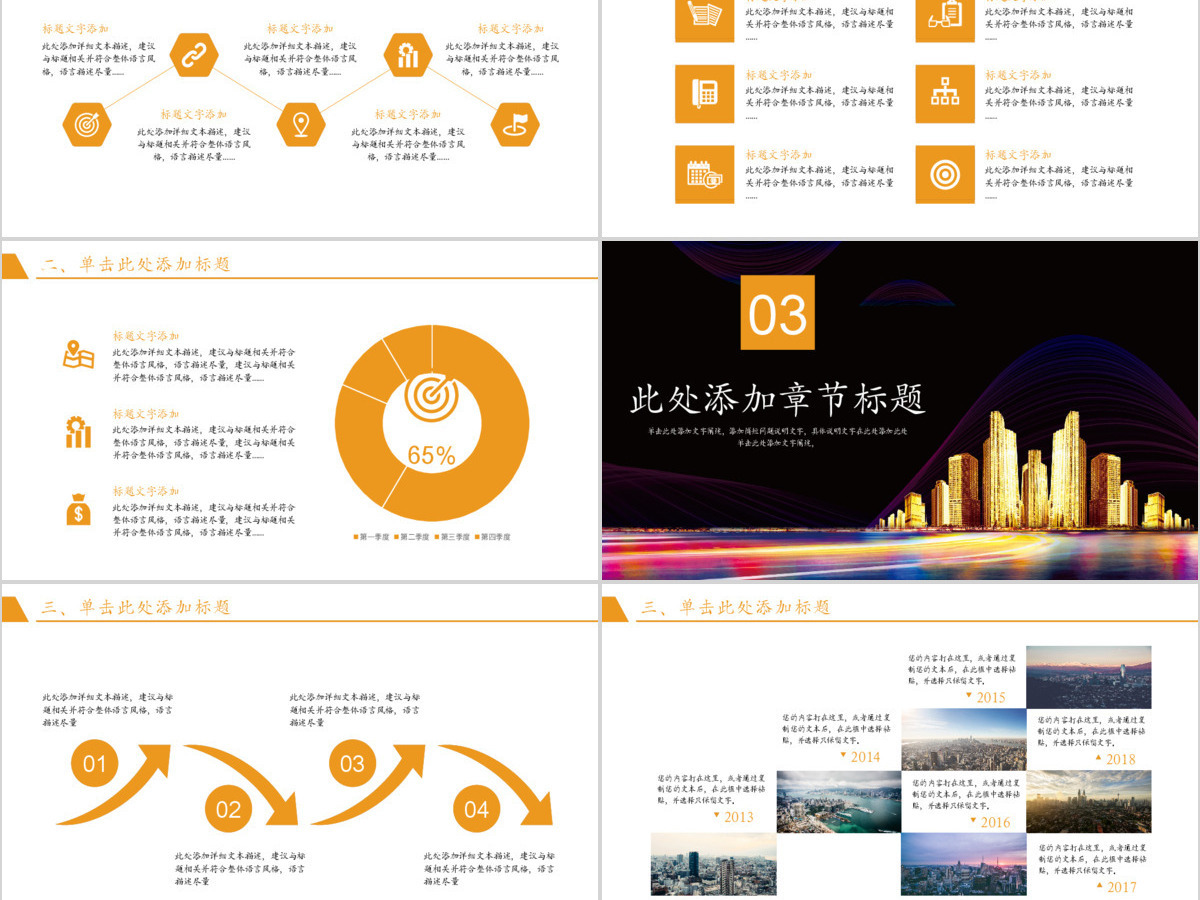This screenshot has height=900, width=1200.
Task: Select 标题文字添加 heading beside money bag icon
Action: click(x=146, y=491)
